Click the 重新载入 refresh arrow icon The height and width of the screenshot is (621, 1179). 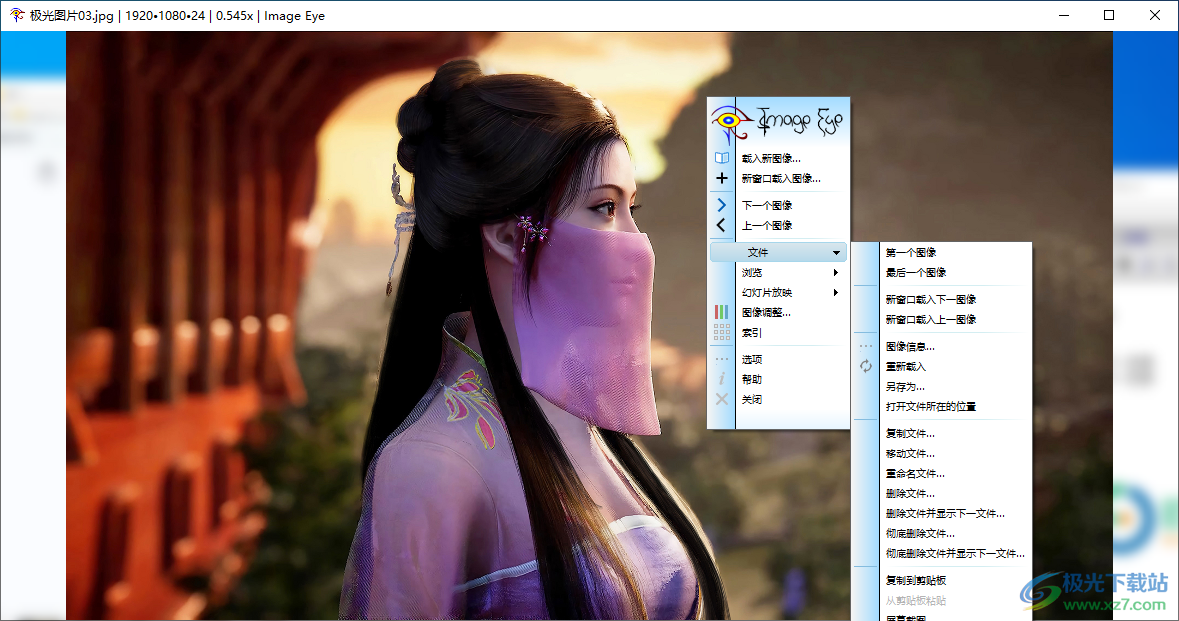click(x=866, y=367)
